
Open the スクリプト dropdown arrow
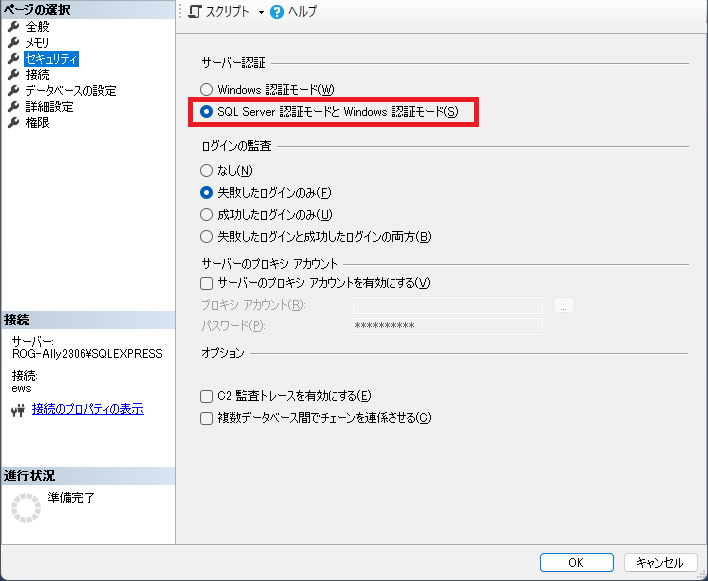(x=261, y=13)
